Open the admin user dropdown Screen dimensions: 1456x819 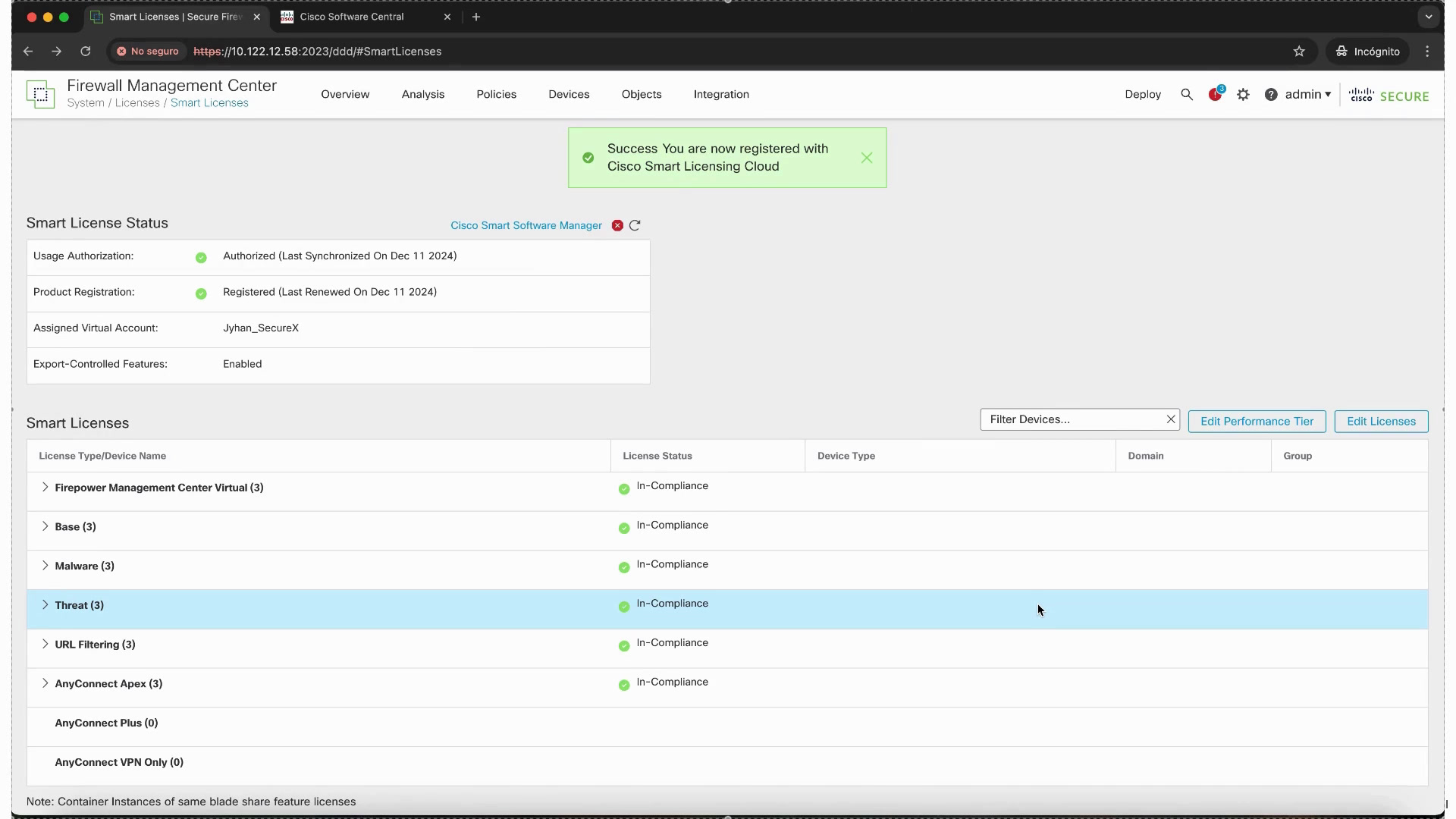(x=1308, y=94)
